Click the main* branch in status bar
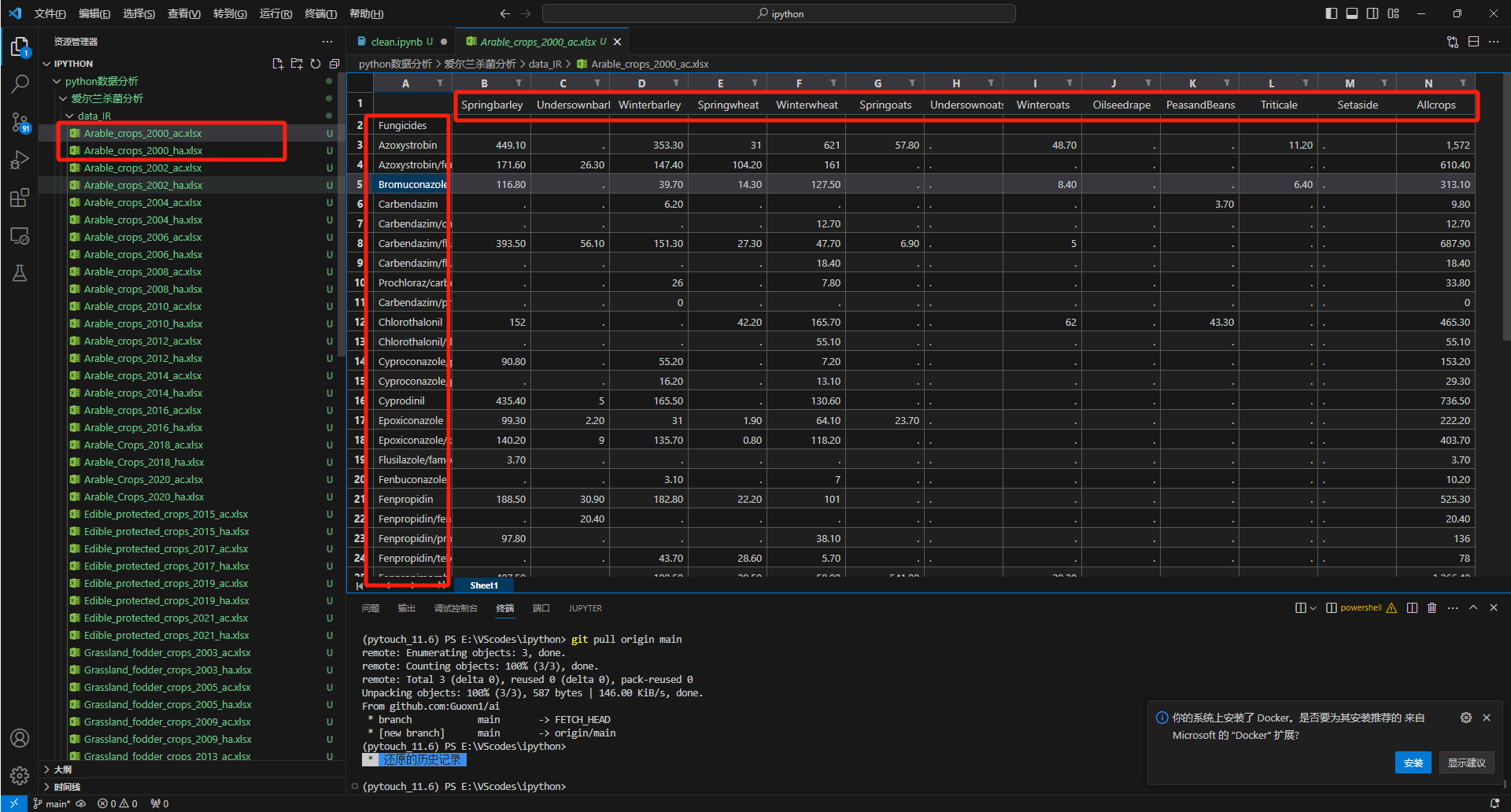Viewport: 1511px width, 812px height. pos(52,803)
